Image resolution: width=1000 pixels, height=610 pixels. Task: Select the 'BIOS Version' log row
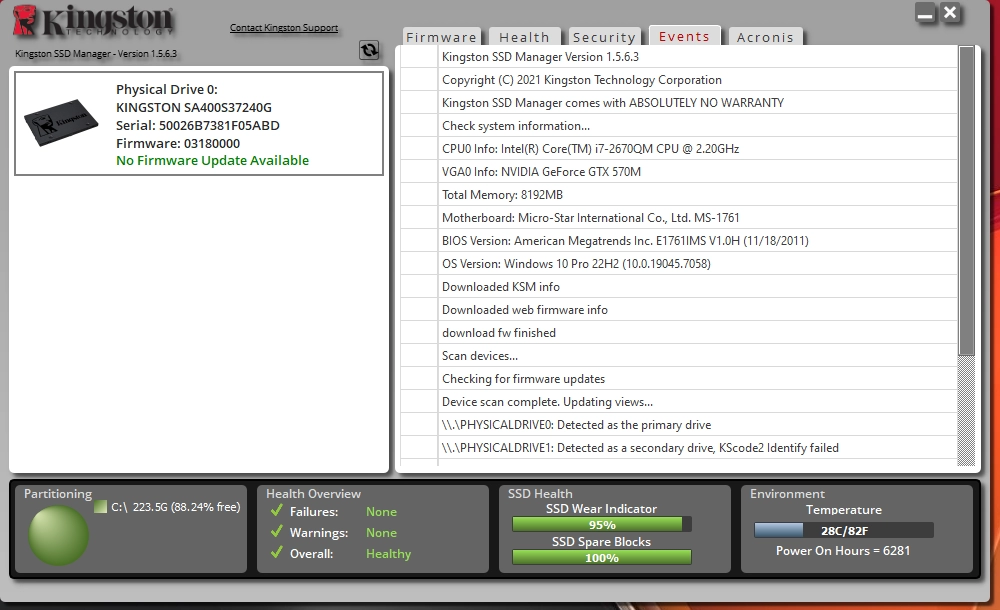click(679, 241)
